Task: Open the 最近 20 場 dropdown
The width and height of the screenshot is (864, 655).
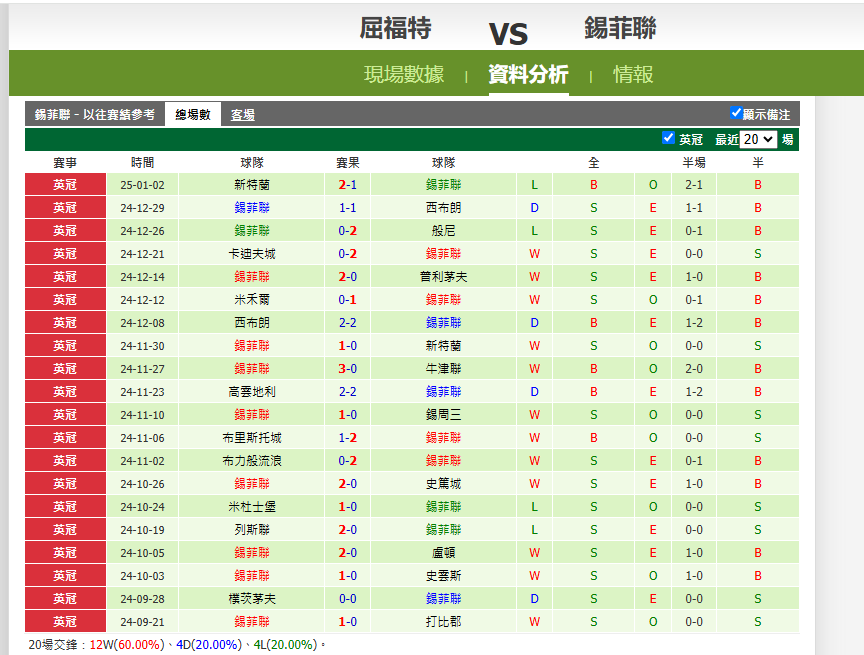Action: pyautogui.click(x=758, y=139)
